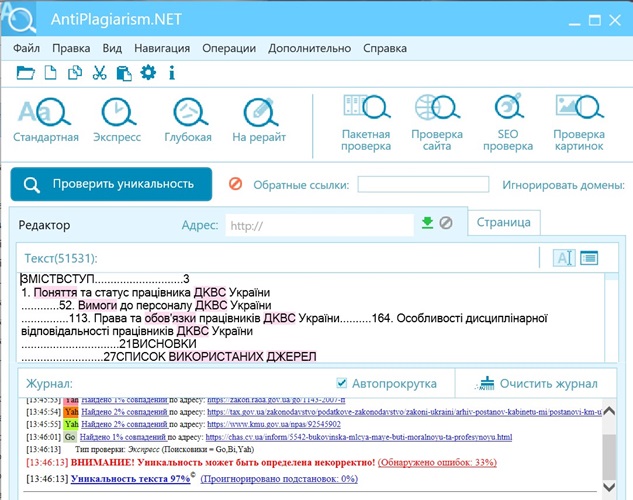Viewport: 633px width, 500px height.
Task: Click Проигнорировано подстановок: 0% link
Action: click(279, 479)
